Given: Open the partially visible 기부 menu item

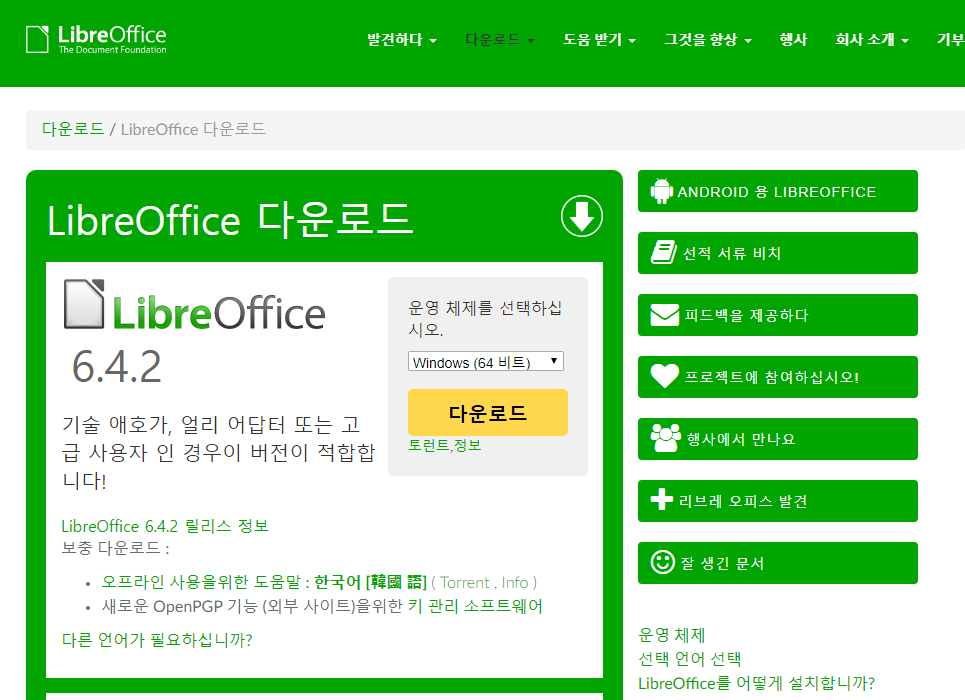Looking at the screenshot, I should [950, 39].
